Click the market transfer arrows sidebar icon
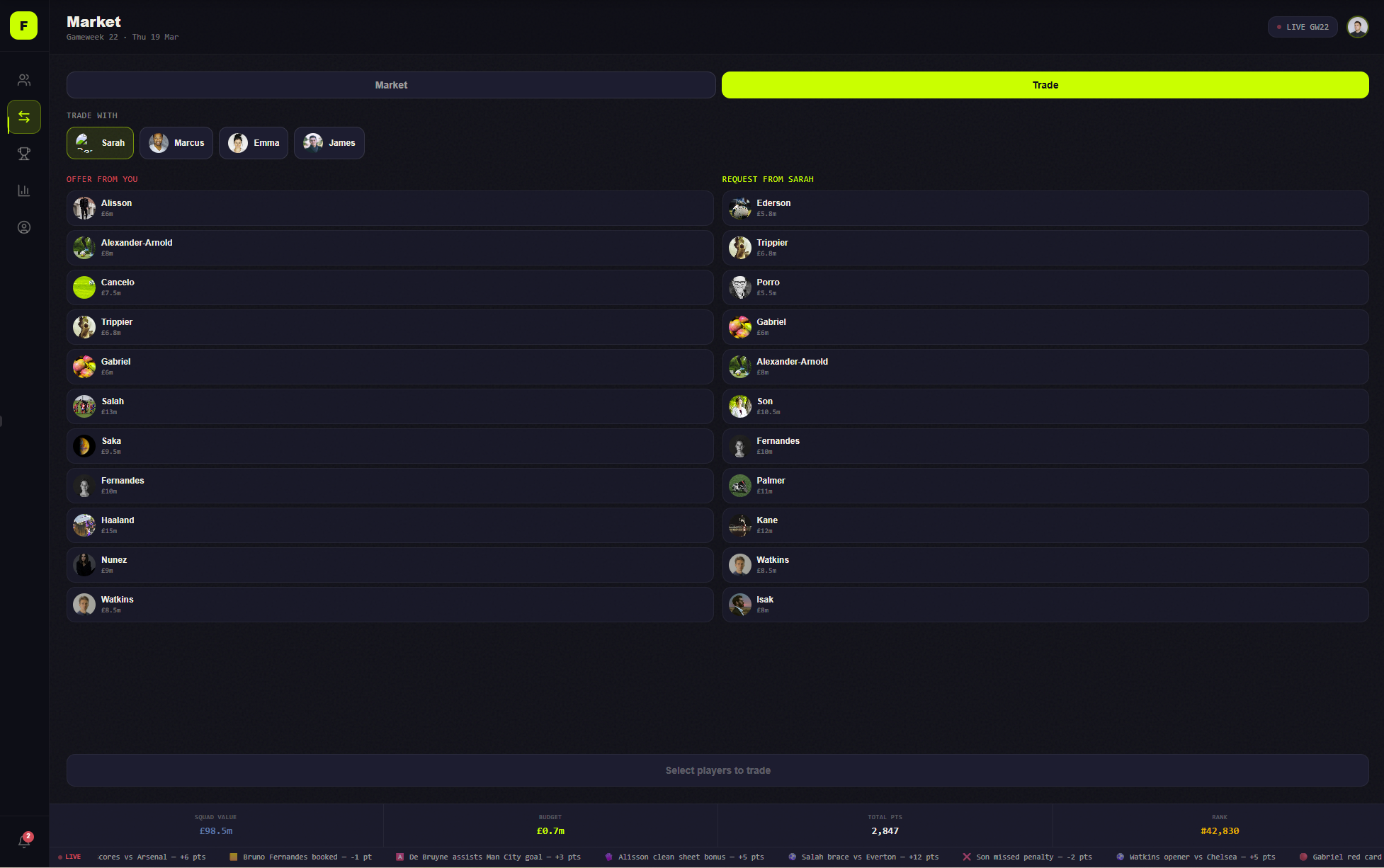The image size is (1384, 868). (24, 117)
